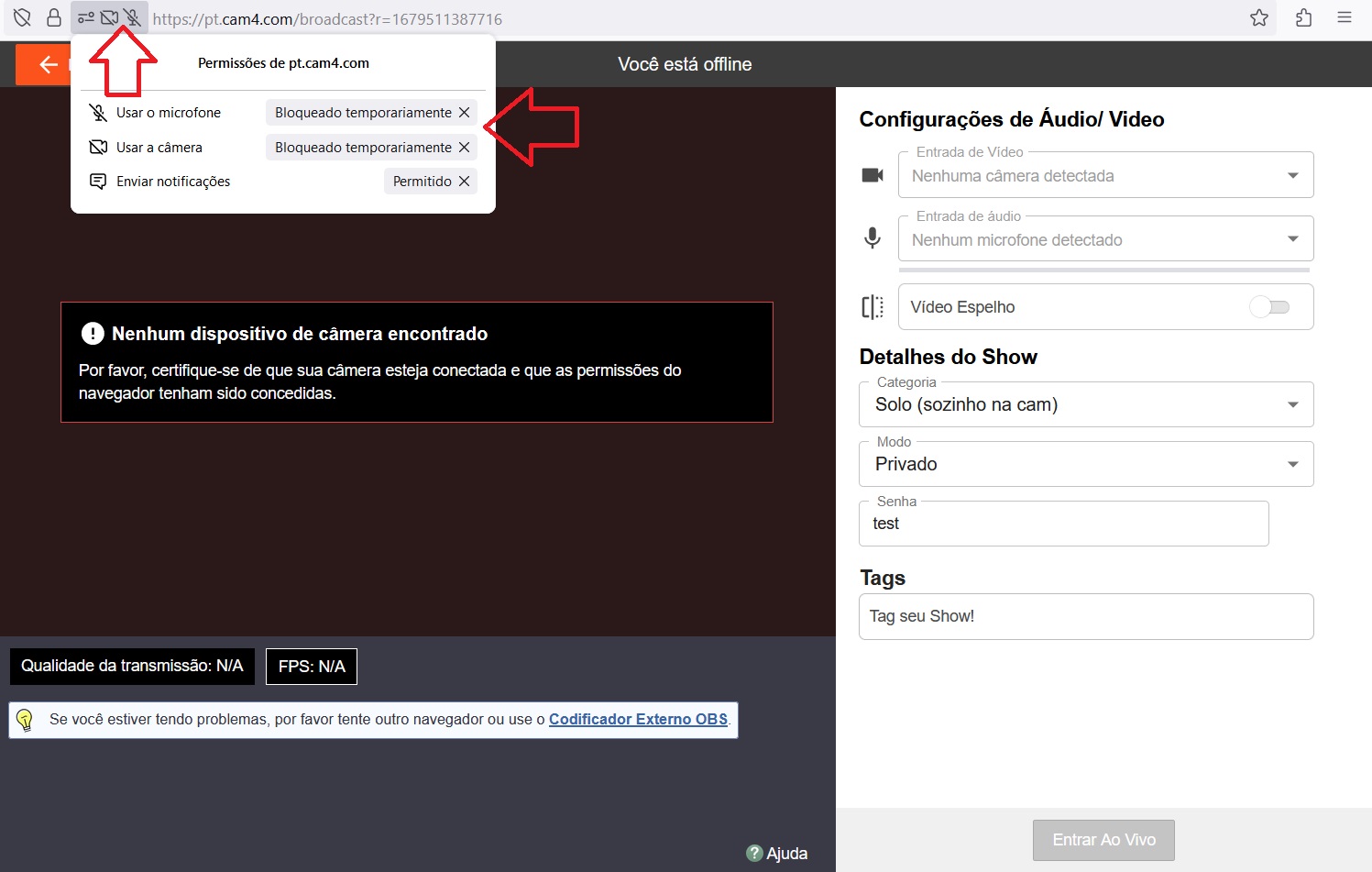Image resolution: width=1372 pixels, height=872 pixels.
Task: Open the Codificador Externo OBS link
Action: coord(638,720)
